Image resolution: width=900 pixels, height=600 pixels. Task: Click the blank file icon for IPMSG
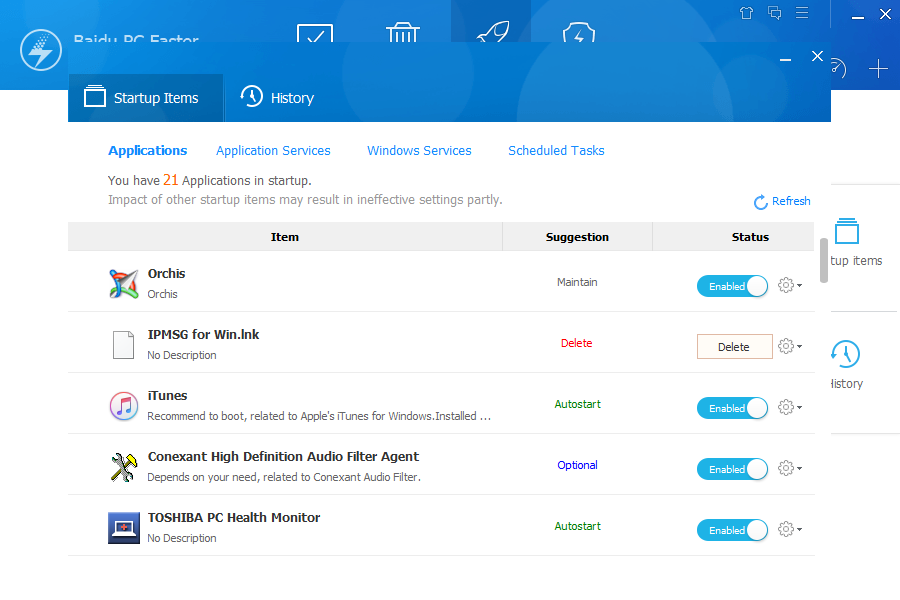click(123, 344)
